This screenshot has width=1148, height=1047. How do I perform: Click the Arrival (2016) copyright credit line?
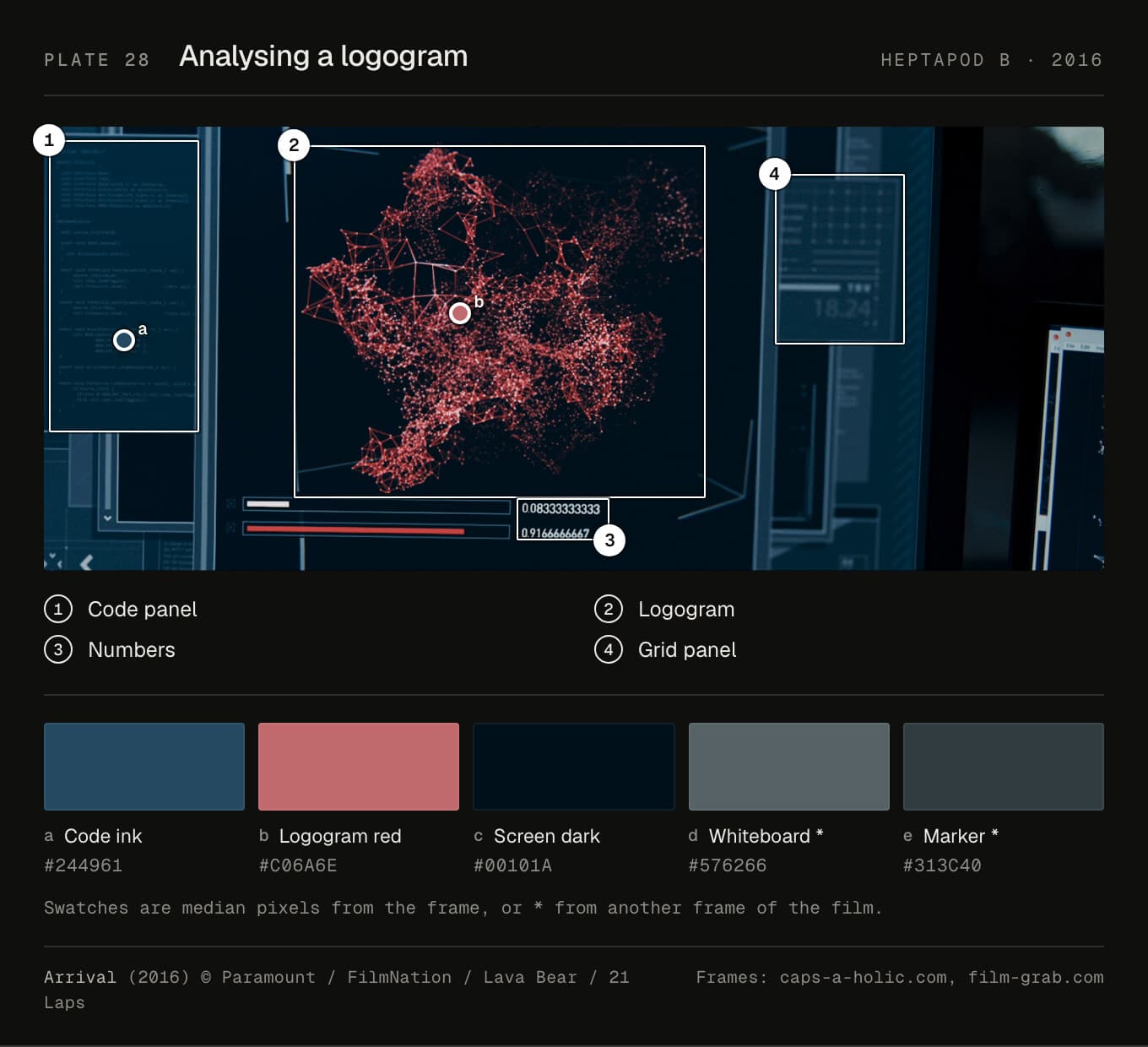(337, 990)
